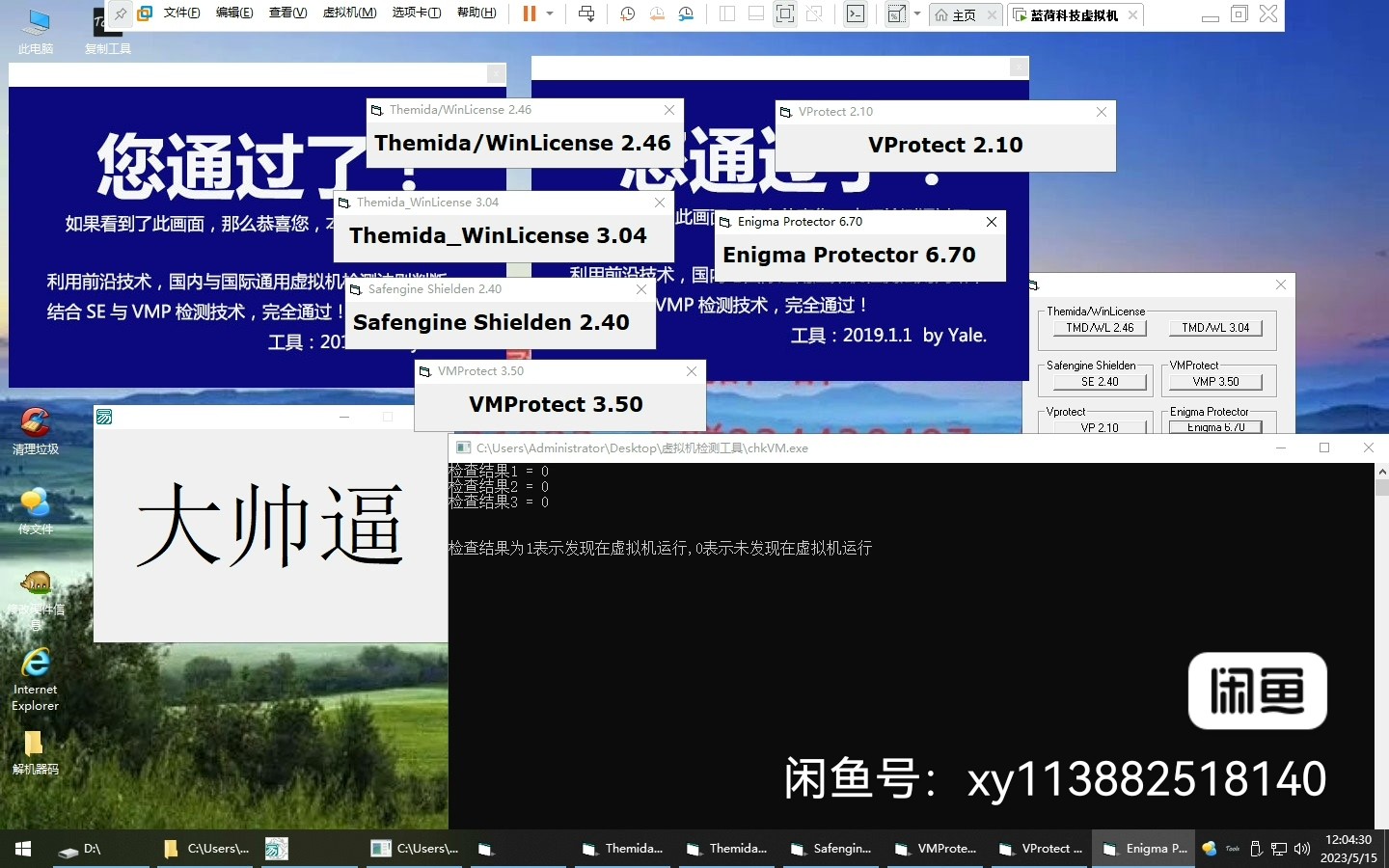This screenshot has width=1389, height=868.
Task: Open the C:\Users folder taskbar item
Action: point(207,849)
